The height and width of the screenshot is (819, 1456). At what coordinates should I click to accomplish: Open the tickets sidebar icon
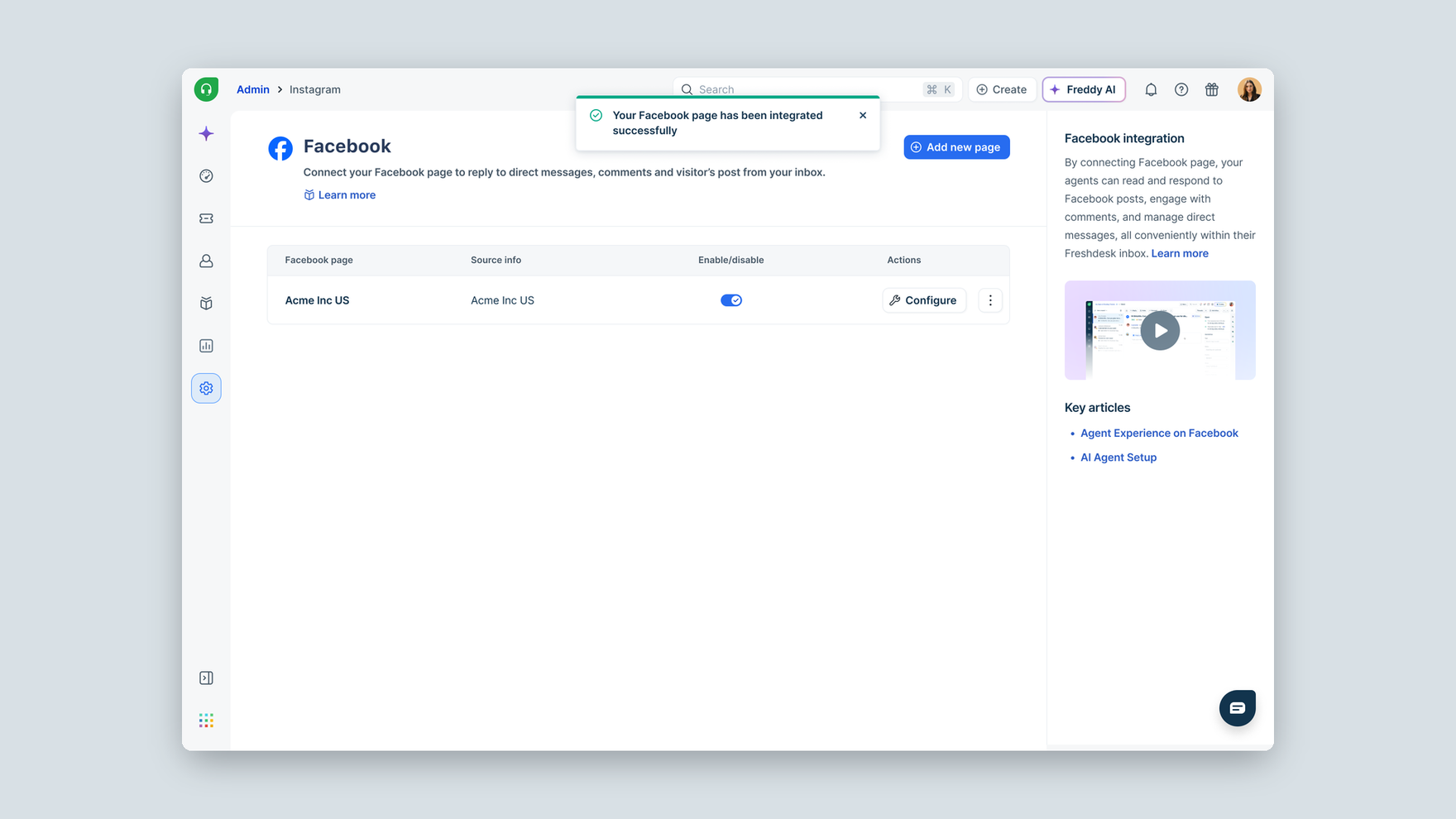pyautogui.click(x=206, y=218)
